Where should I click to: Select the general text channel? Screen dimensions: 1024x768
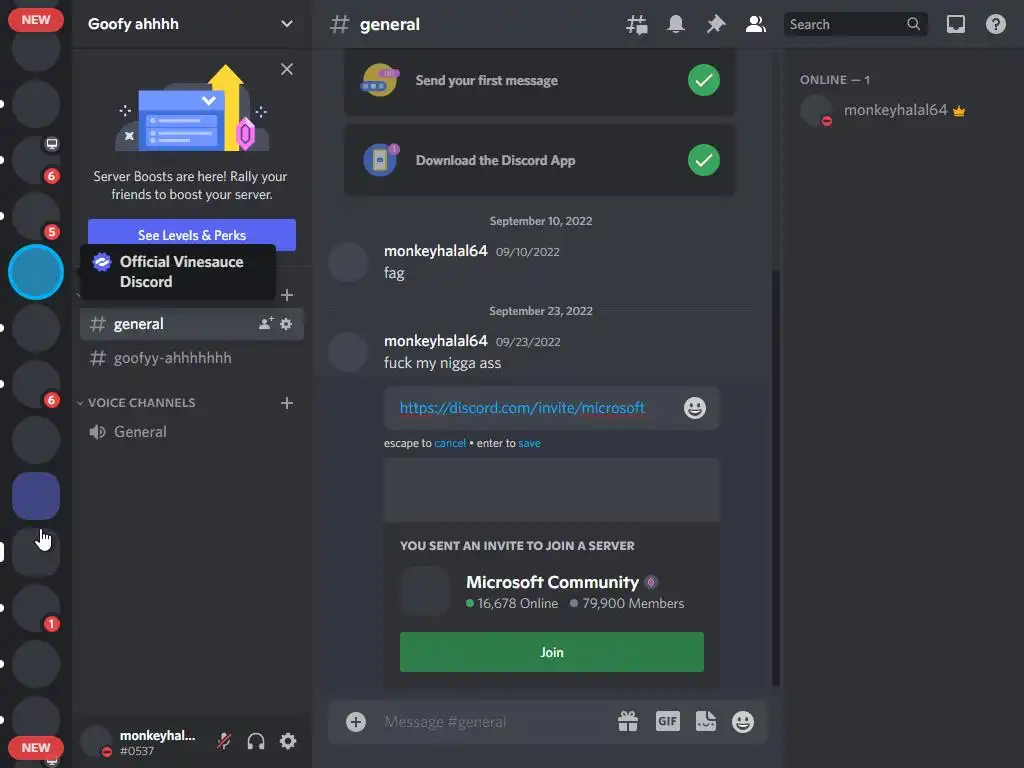point(191,324)
